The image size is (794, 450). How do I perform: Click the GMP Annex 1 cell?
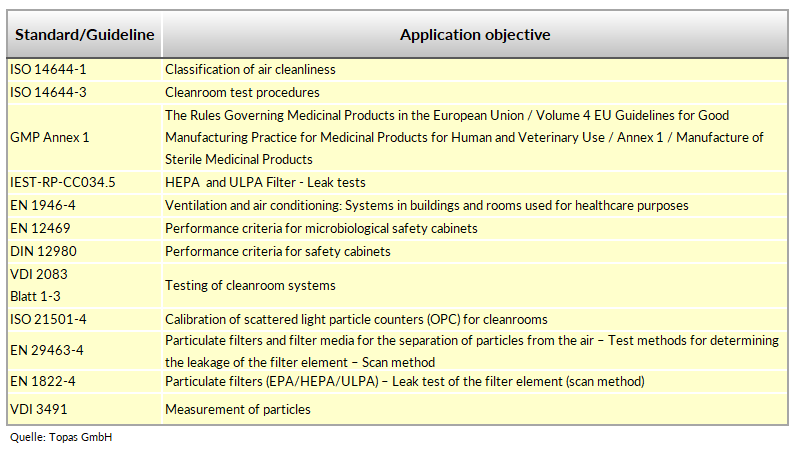pos(85,137)
